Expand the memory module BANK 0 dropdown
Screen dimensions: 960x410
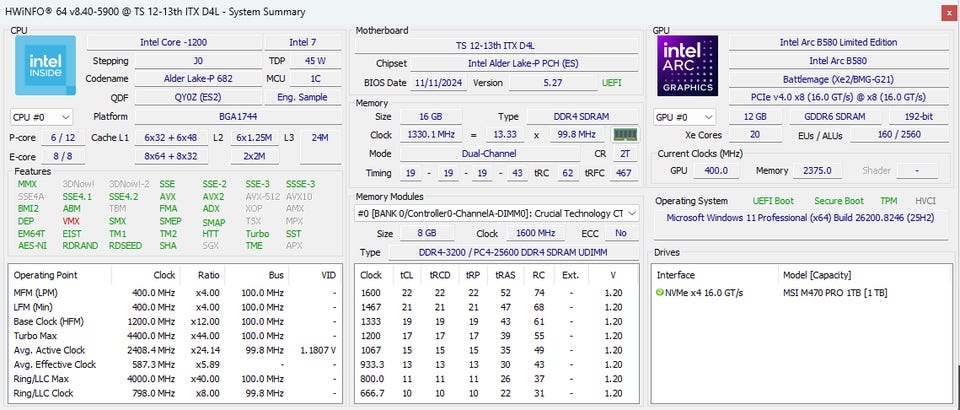497,214
